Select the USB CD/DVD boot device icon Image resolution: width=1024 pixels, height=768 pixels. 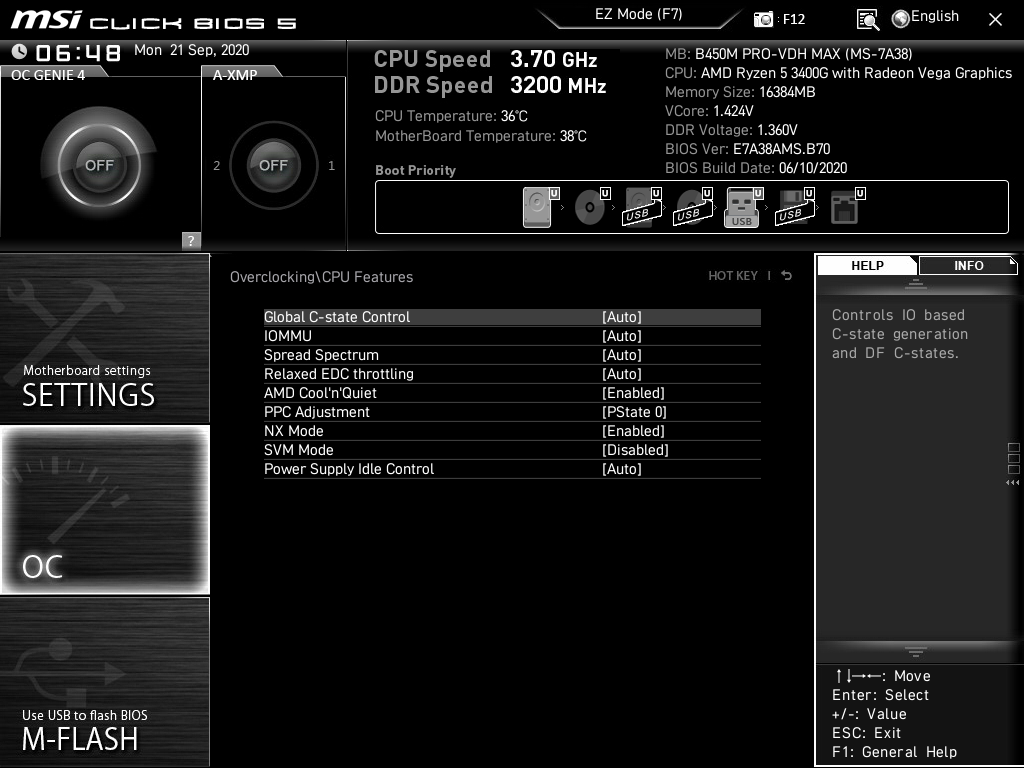click(694, 207)
